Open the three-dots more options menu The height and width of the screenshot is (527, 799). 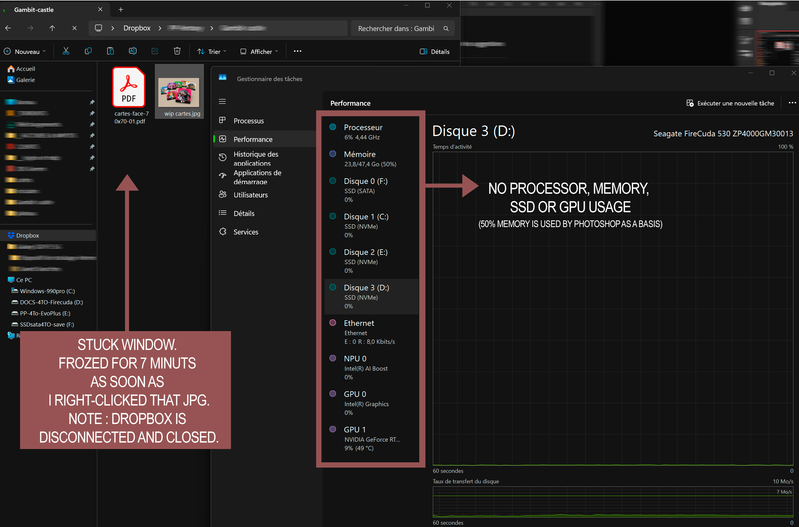[x=297, y=51]
